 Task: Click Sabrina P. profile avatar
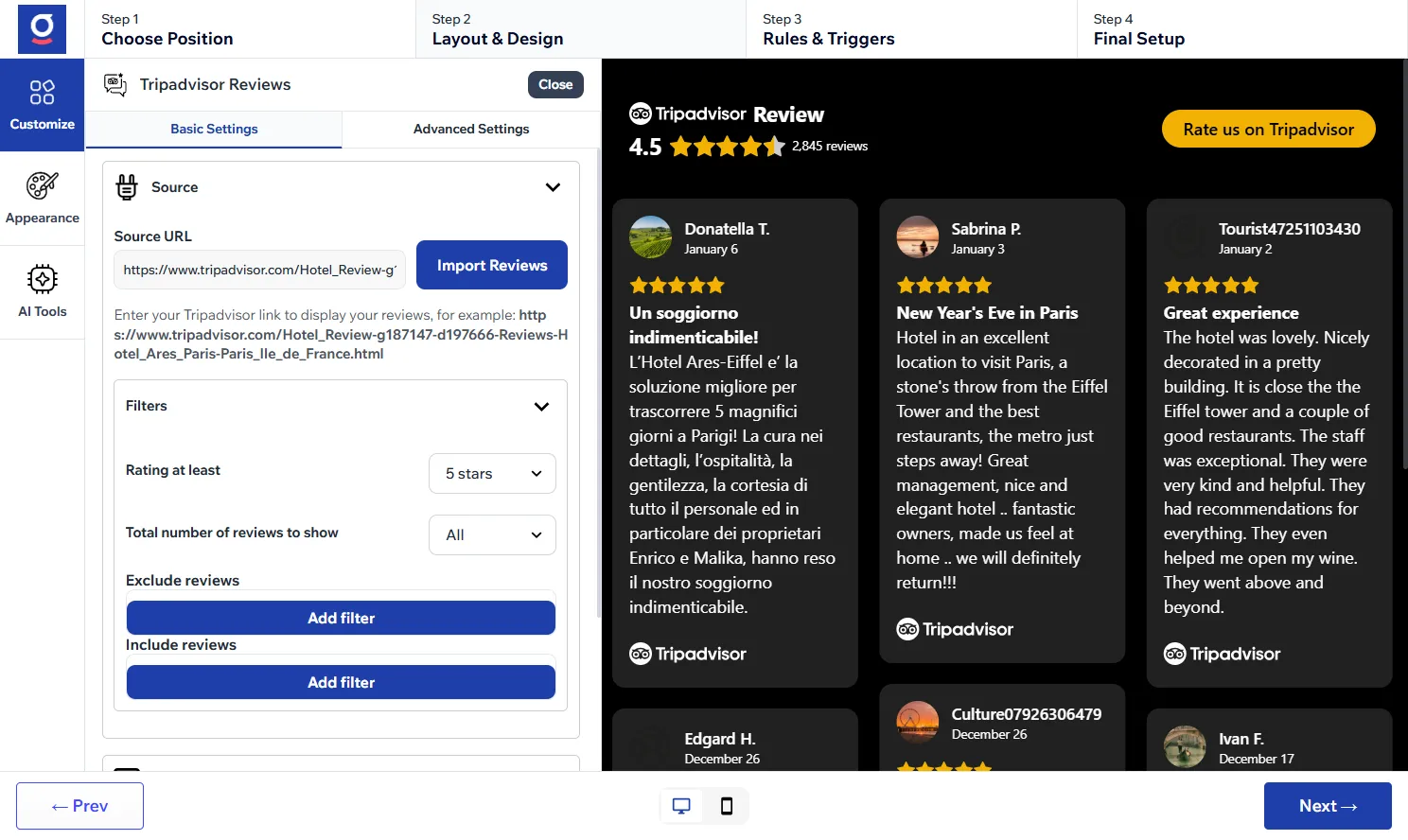pyautogui.click(x=917, y=237)
